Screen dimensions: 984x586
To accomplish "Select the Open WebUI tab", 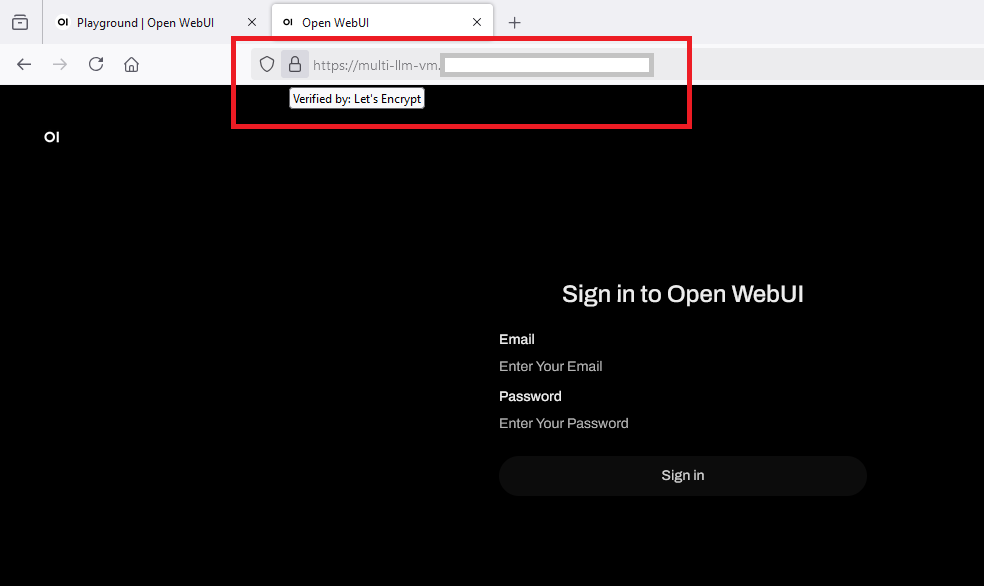I will tap(382, 23).
